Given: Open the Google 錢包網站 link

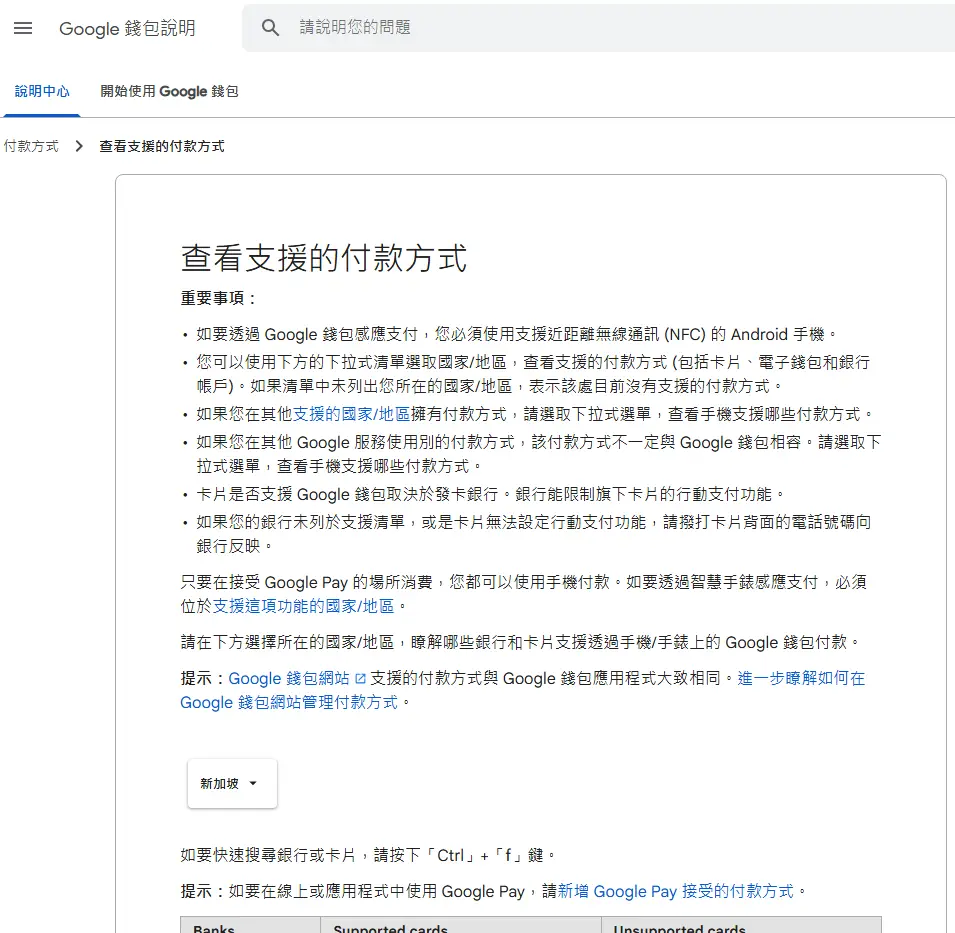Looking at the screenshot, I should pos(289,679).
